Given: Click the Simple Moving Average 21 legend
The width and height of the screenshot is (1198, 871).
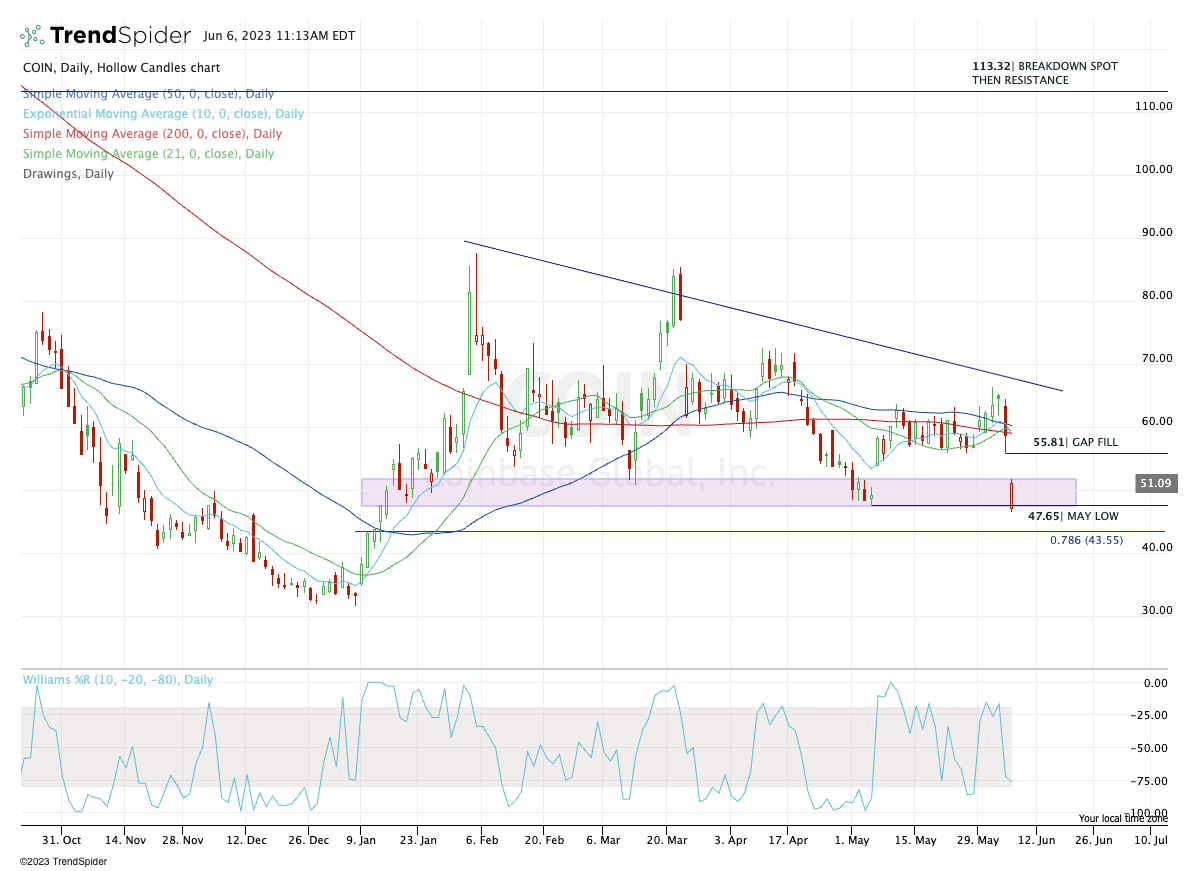Looking at the screenshot, I should tap(148, 153).
